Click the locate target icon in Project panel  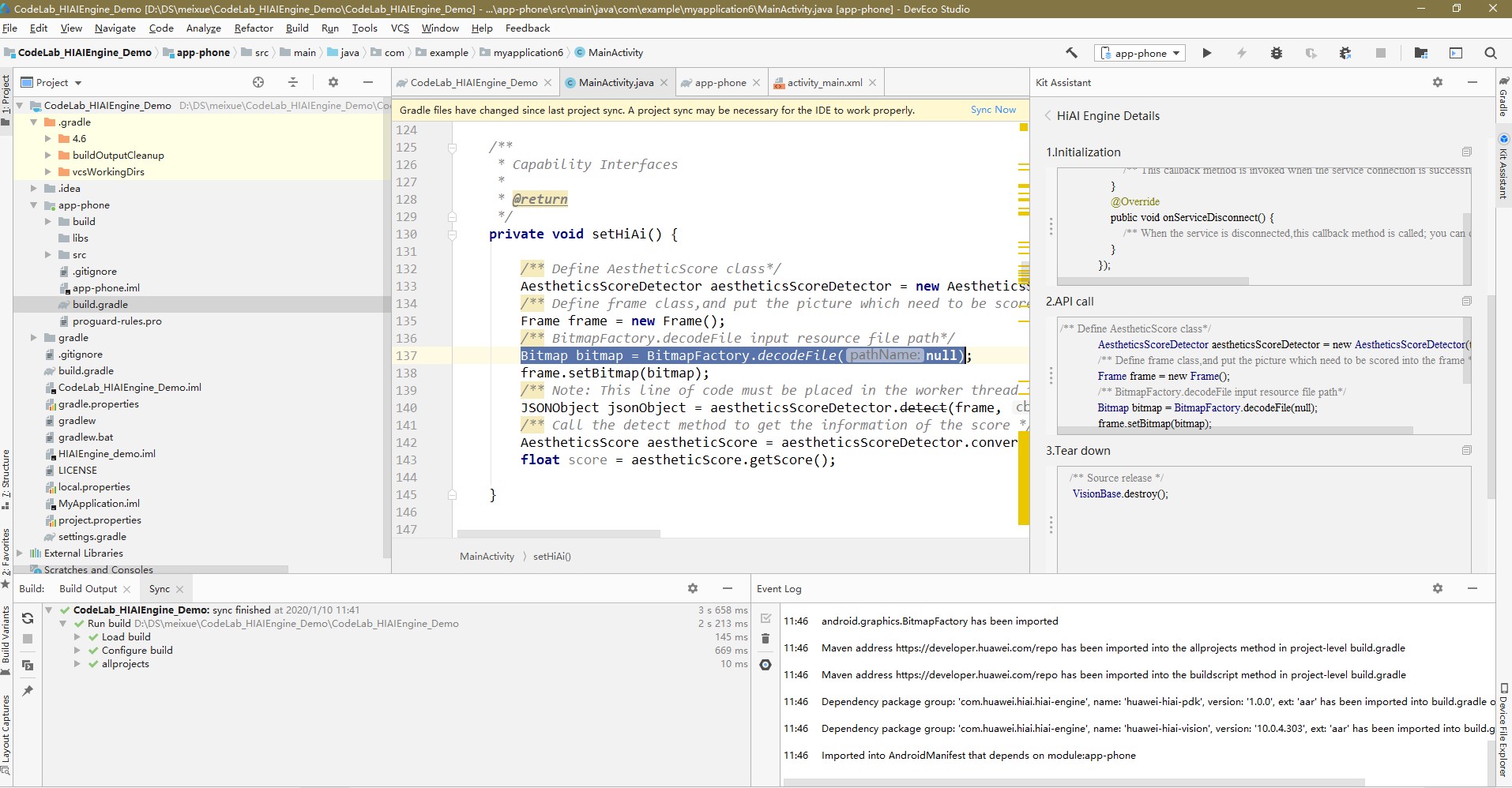pos(258,82)
